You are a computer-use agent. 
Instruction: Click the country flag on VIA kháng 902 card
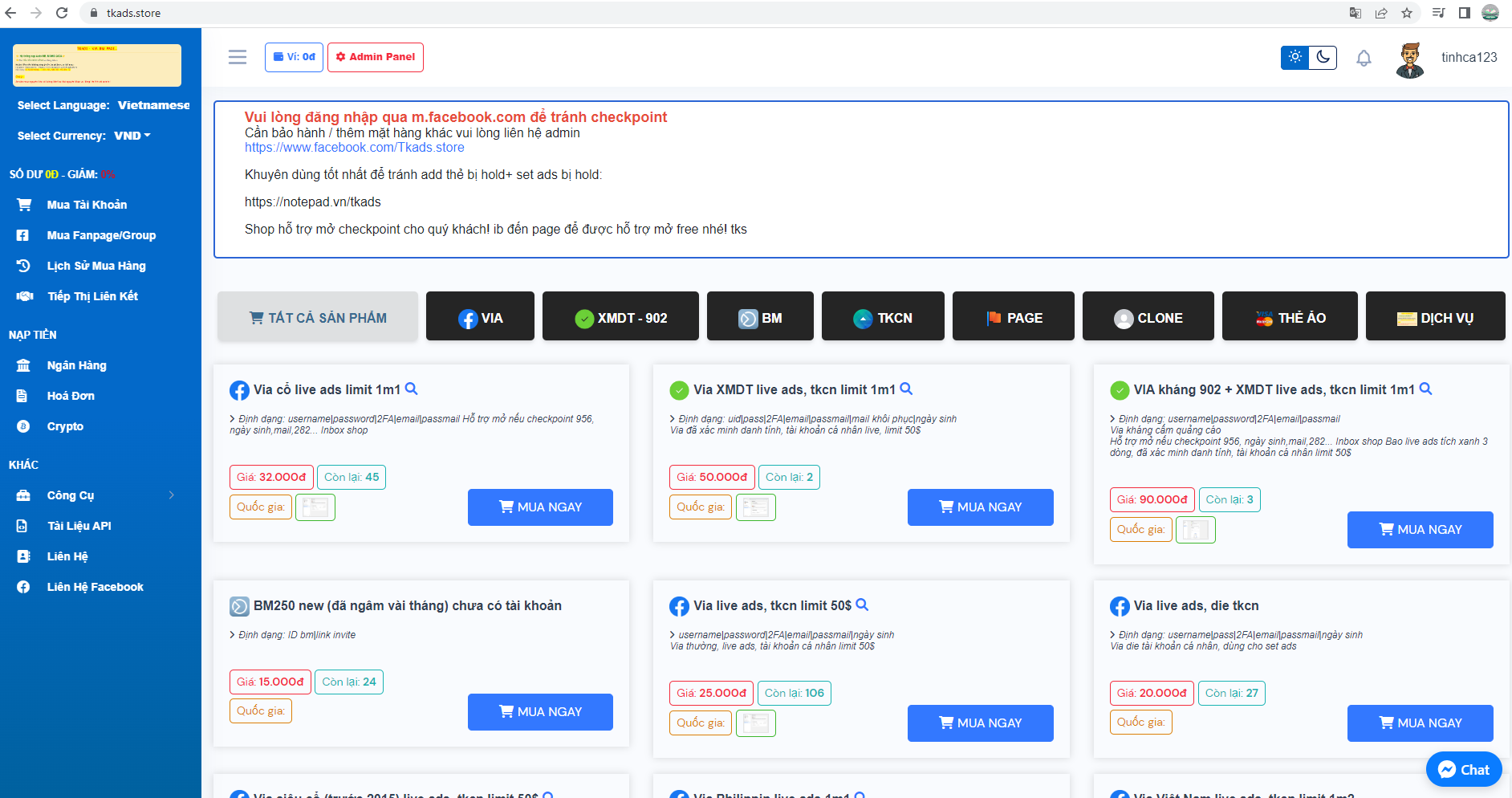pos(1196,530)
